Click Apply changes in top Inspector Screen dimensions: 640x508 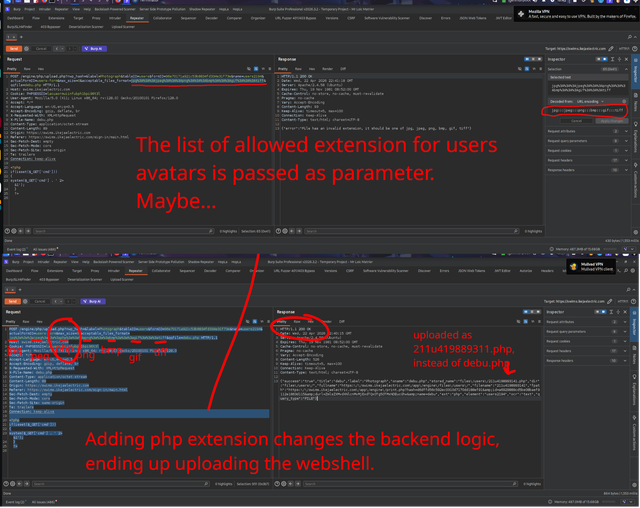(x=611, y=121)
